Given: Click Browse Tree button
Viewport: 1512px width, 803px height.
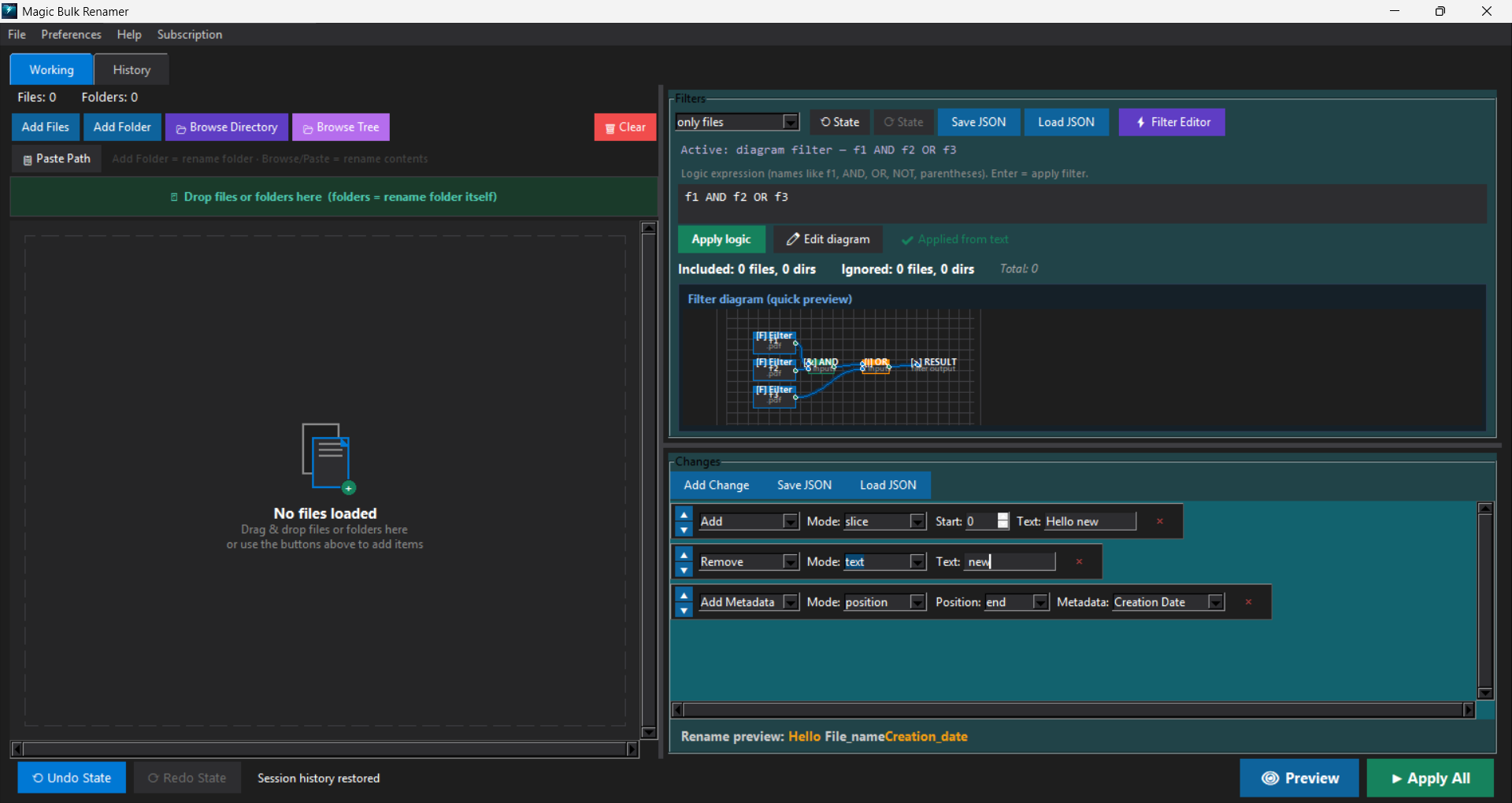Looking at the screenshot, I should tap(341, 127).
